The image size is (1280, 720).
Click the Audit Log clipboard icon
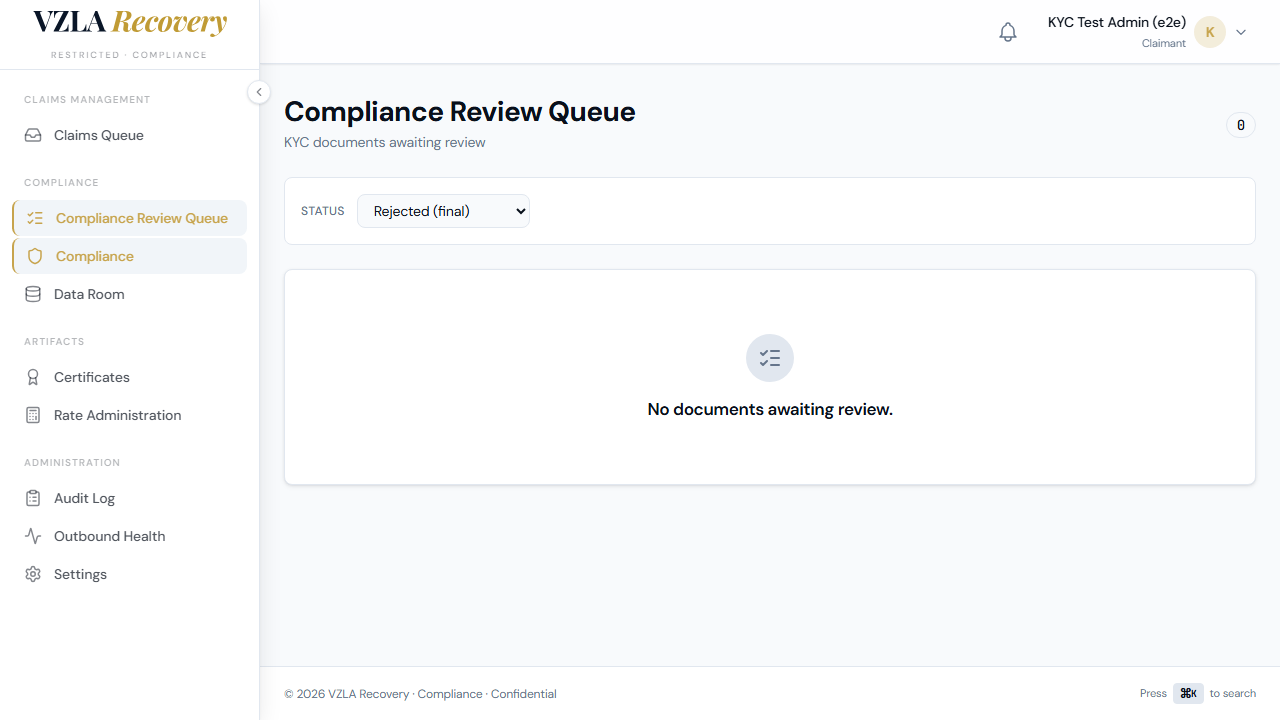pos(33,498)
